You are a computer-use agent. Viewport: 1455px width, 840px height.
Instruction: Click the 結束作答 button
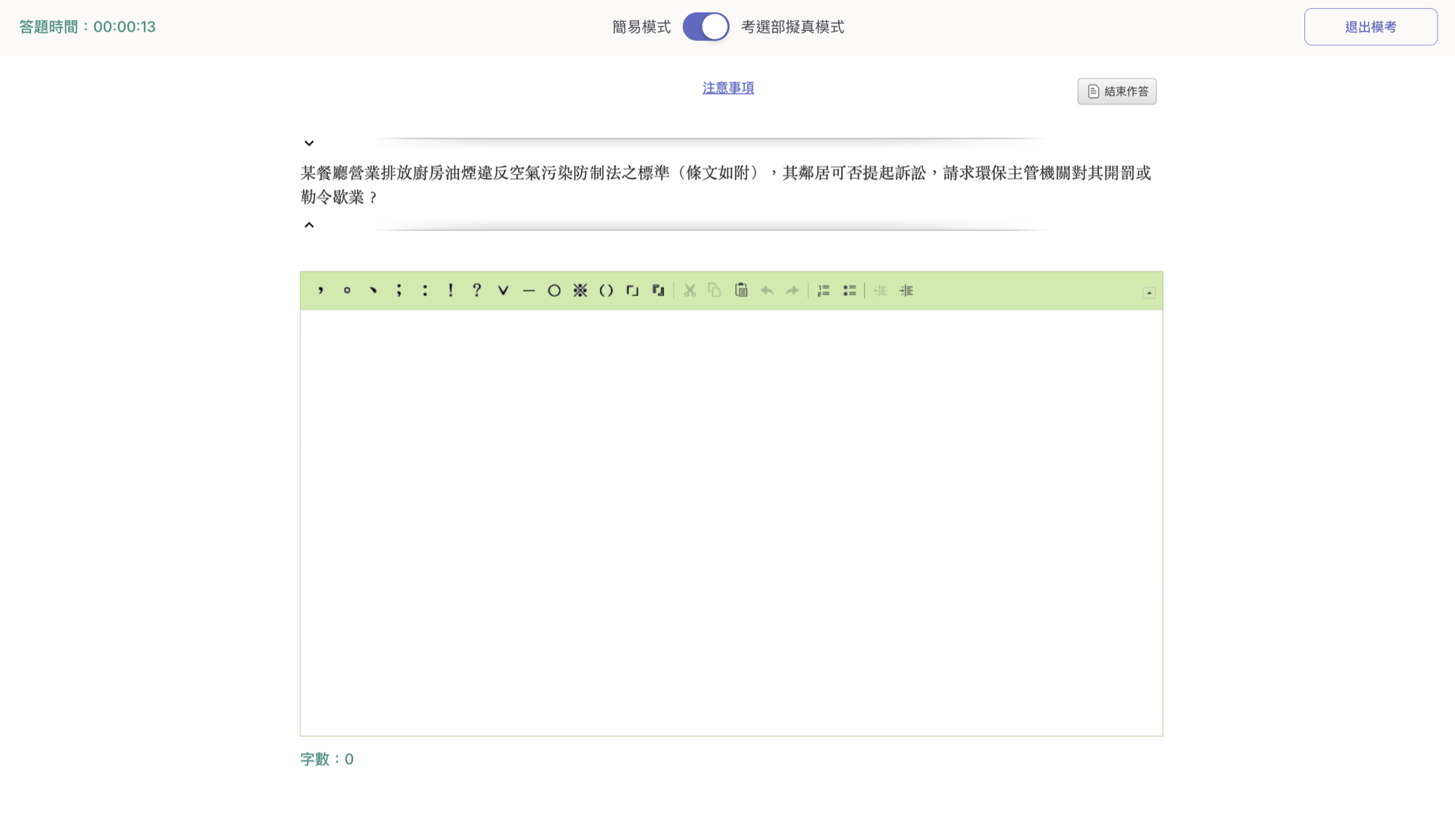point(1117,91)
